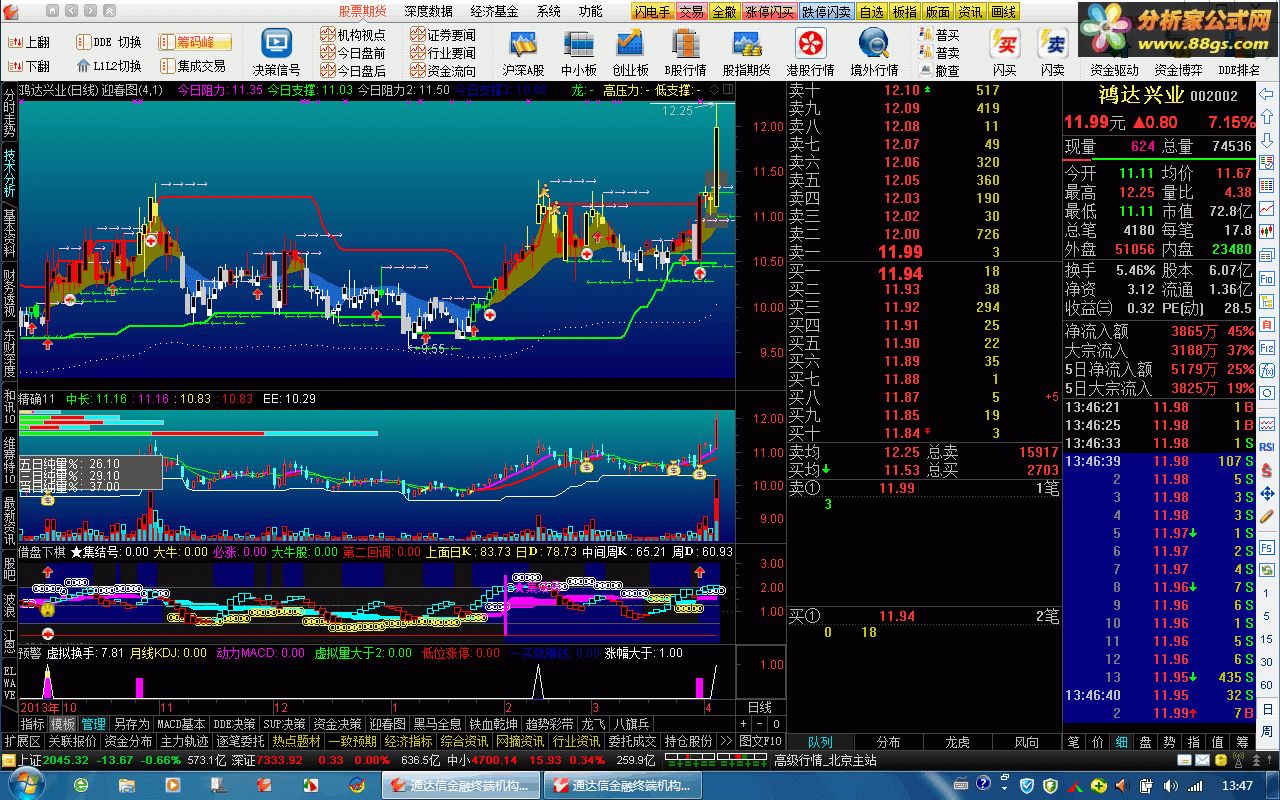The image size is (1280, 800).
Task: Click the 细 detail tab under tick list
Action: click(x=1121, y=742)
